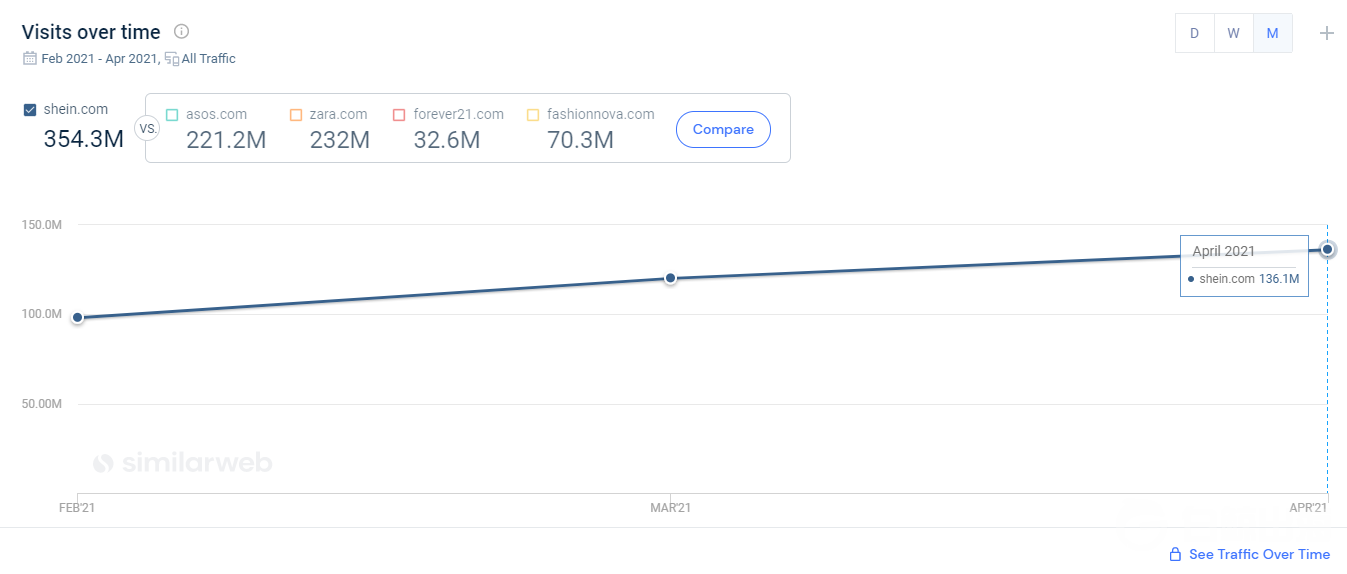Image resolution: width=1347 pixels, height=574 pixels.
Task: Click the Feb'21 data point on the line
Action: coord(77,318)
